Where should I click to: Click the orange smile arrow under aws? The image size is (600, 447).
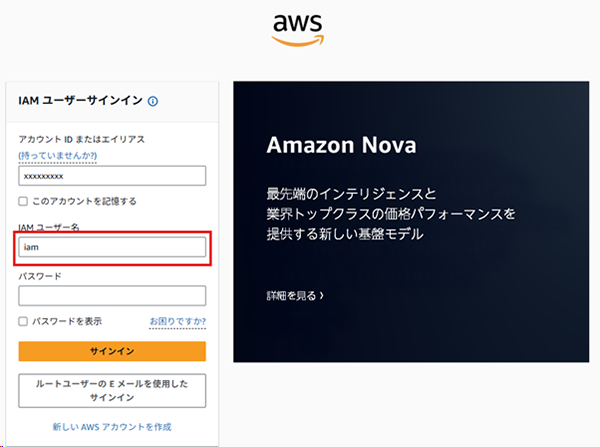pos(298,41)
